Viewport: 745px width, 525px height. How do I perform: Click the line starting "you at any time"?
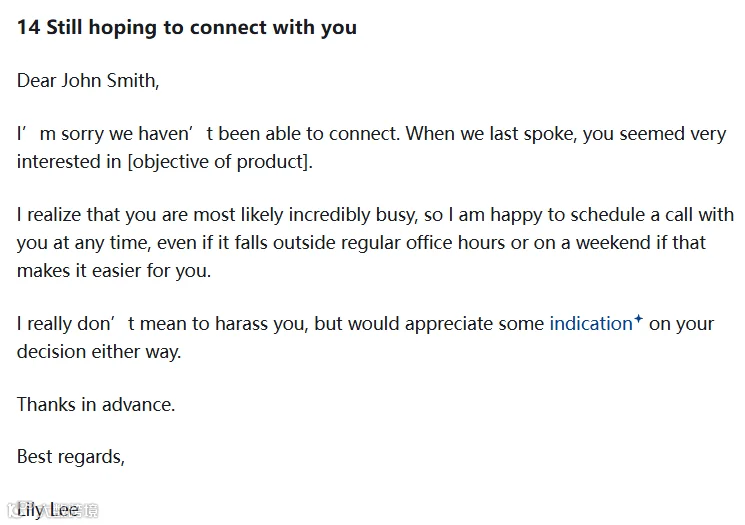tap(361, 243)
